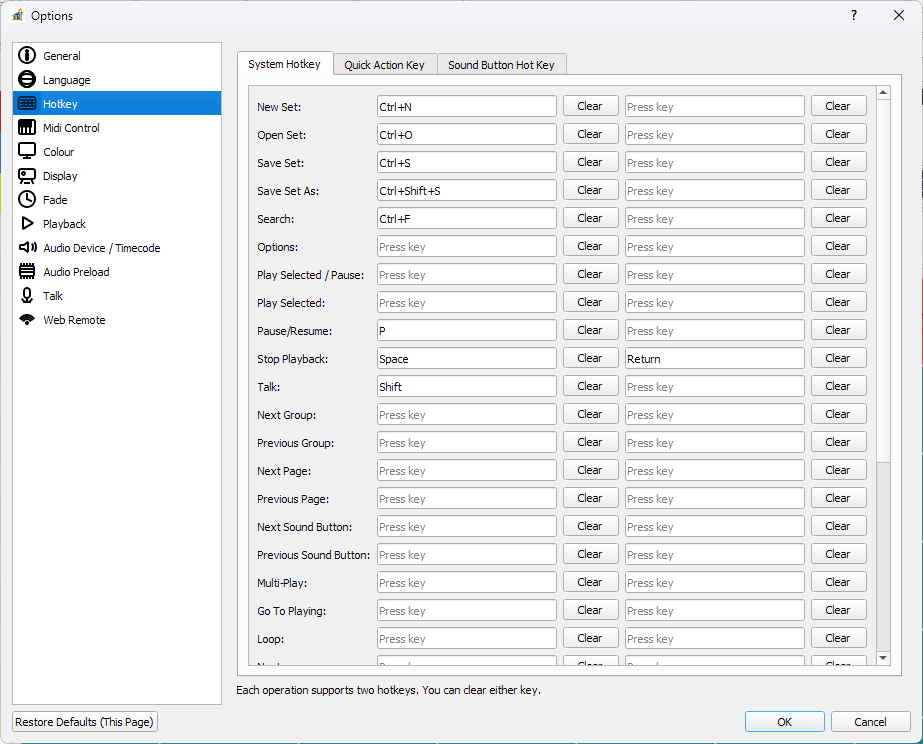Switch to the Quick Action Key tab
The width and height of the screenshot is (923, 744).
(384, 63)
